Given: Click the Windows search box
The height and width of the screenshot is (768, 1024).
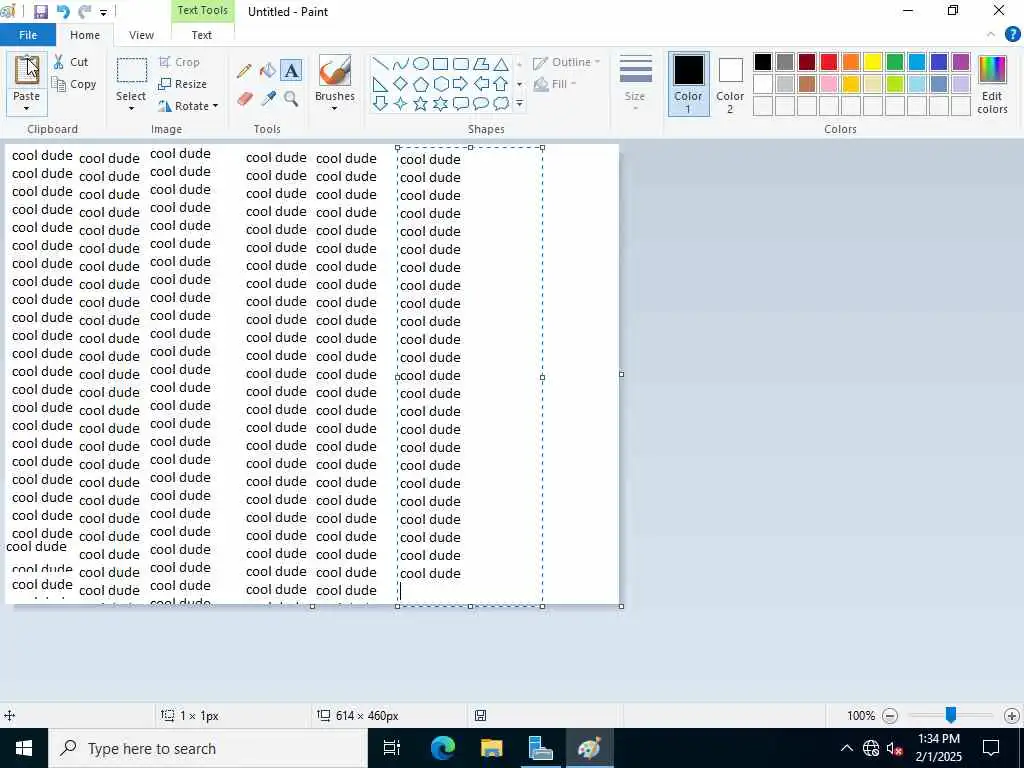Looking at the screenshot, I should point(208,748).
